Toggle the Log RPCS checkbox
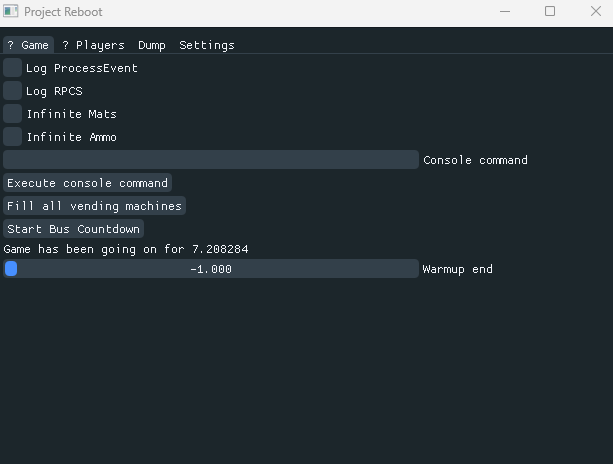The width and height of the screenshot is (613, 464). [x=13, y=91]
